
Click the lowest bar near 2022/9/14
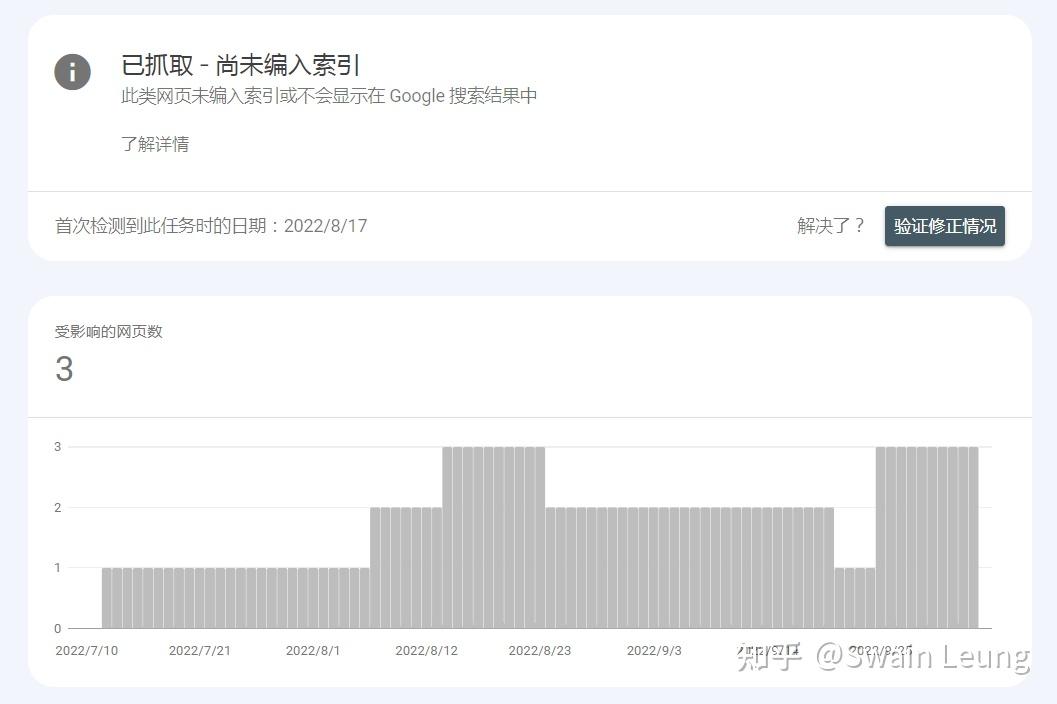(x=855, y=595)
